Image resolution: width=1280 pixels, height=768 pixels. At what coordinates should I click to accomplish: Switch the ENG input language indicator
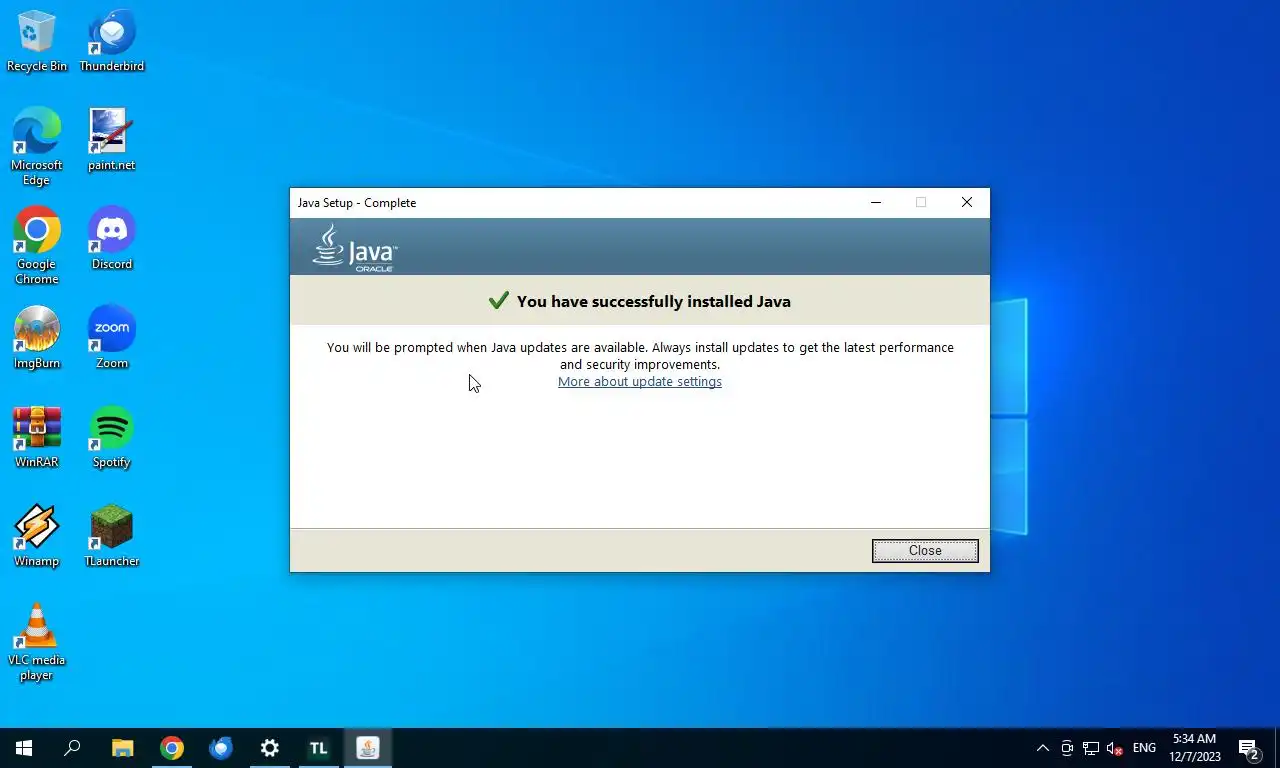1144,748
